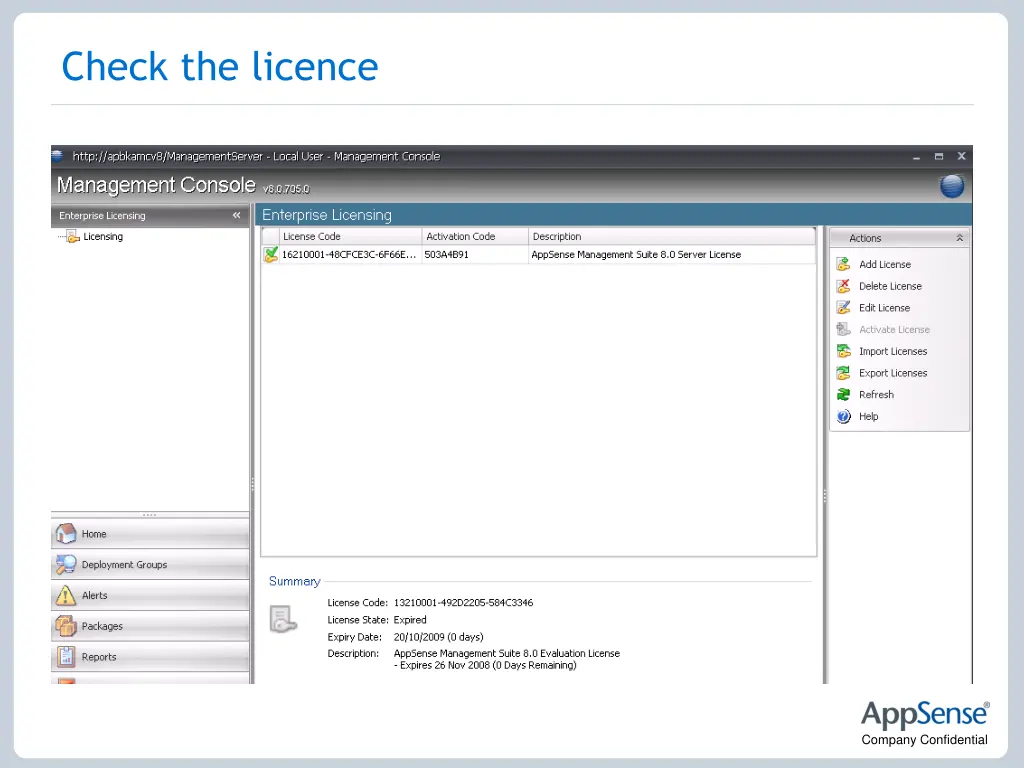Click the Packages boxes icon

pos(66,626)
